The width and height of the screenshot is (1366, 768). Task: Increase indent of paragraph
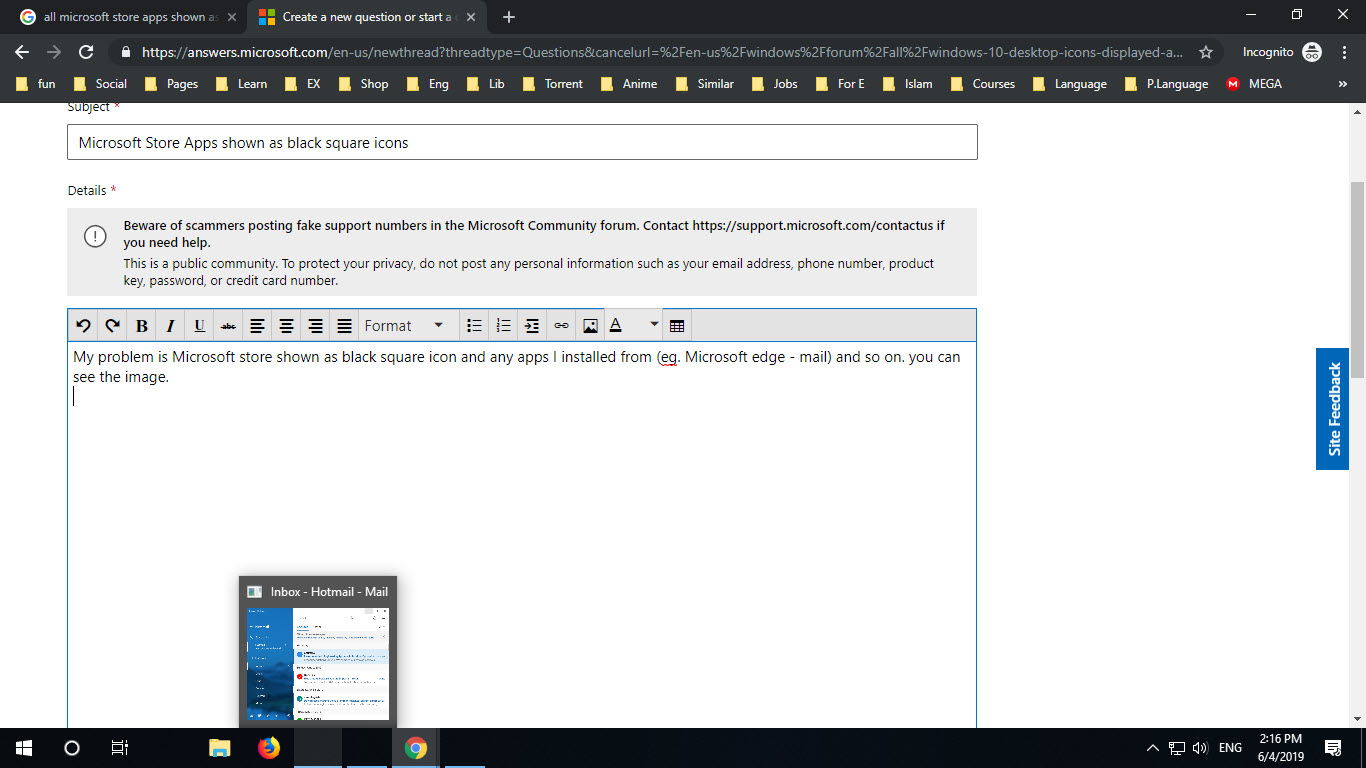coord(533,326)
